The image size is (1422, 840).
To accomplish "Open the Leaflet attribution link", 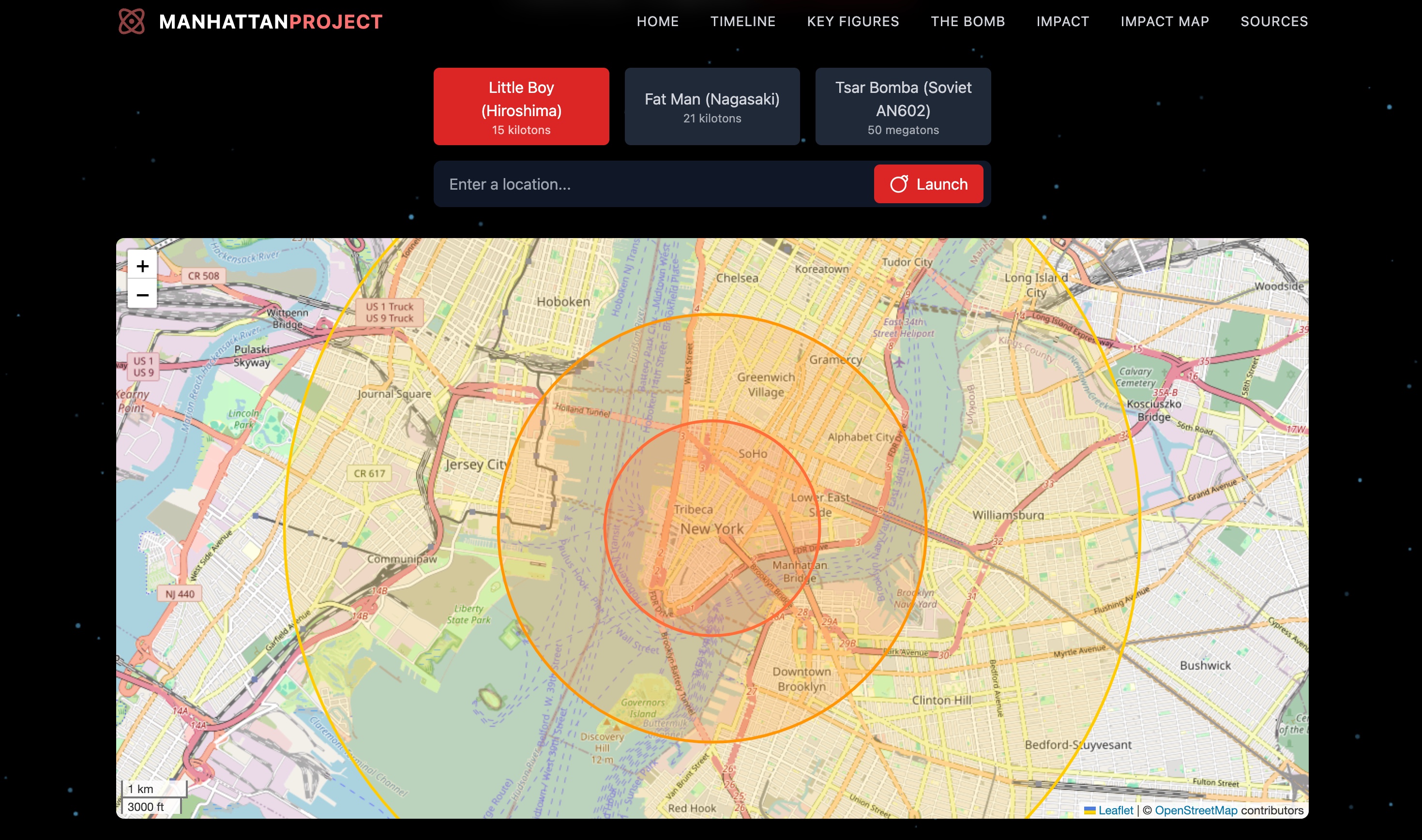I will coord(1115,810).
